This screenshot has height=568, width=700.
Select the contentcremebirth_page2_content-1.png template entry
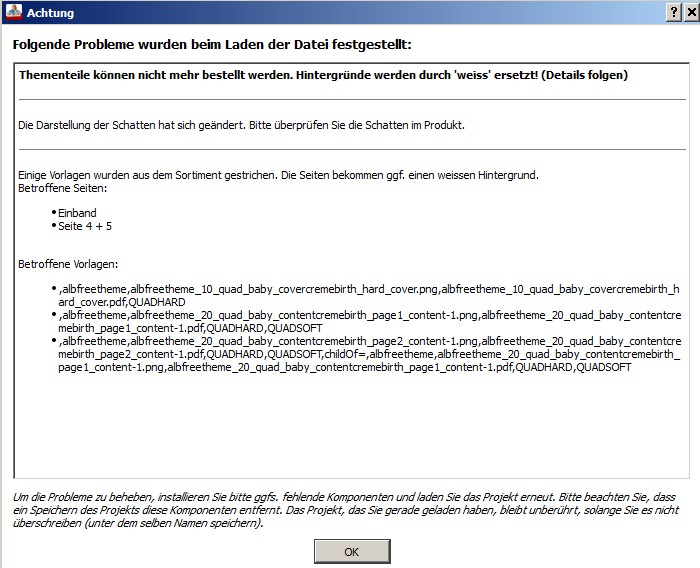coord(370,354)
